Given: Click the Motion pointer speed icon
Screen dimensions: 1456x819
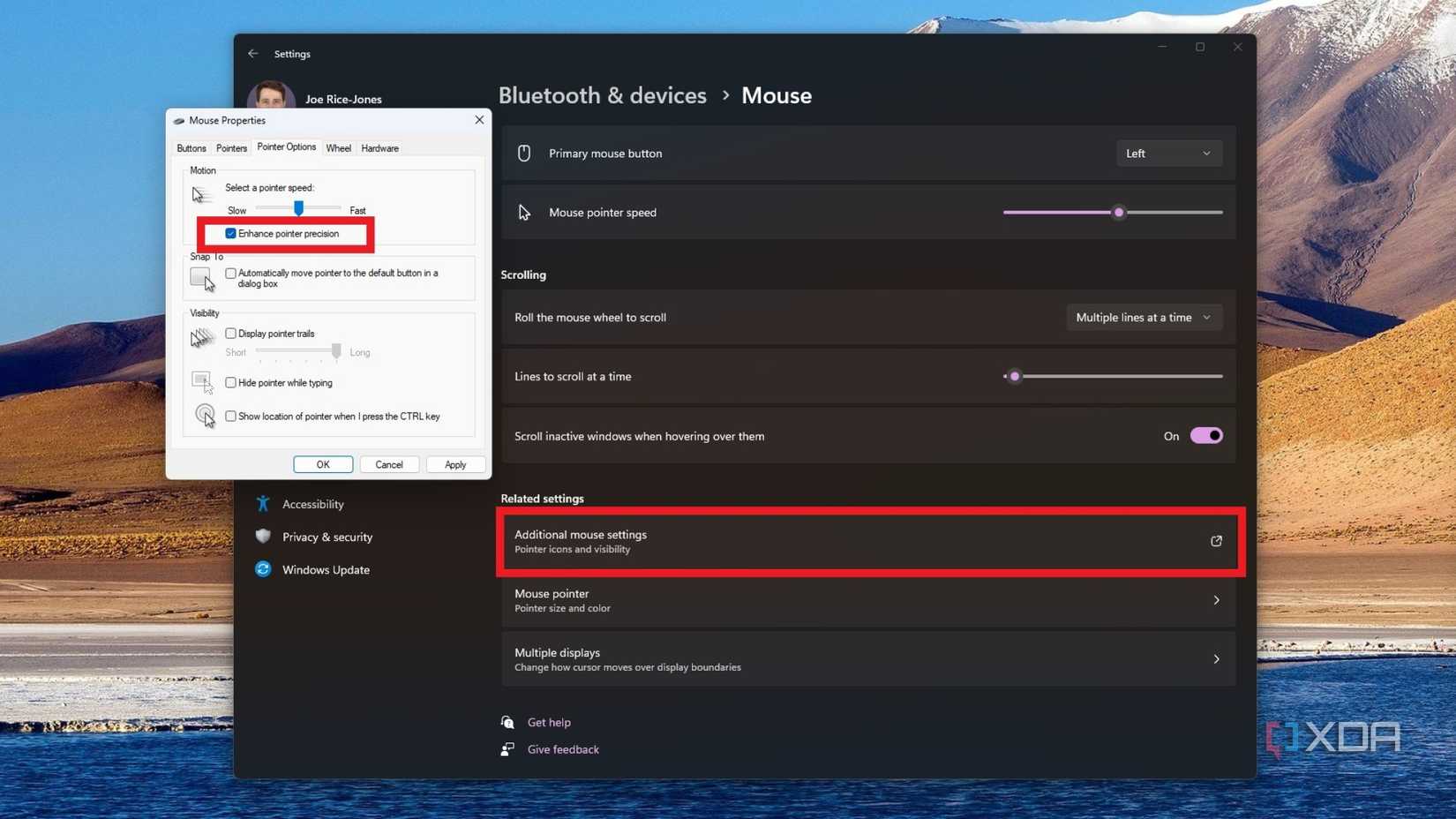Looking at the screenshot, I should (x=200, y=194).
